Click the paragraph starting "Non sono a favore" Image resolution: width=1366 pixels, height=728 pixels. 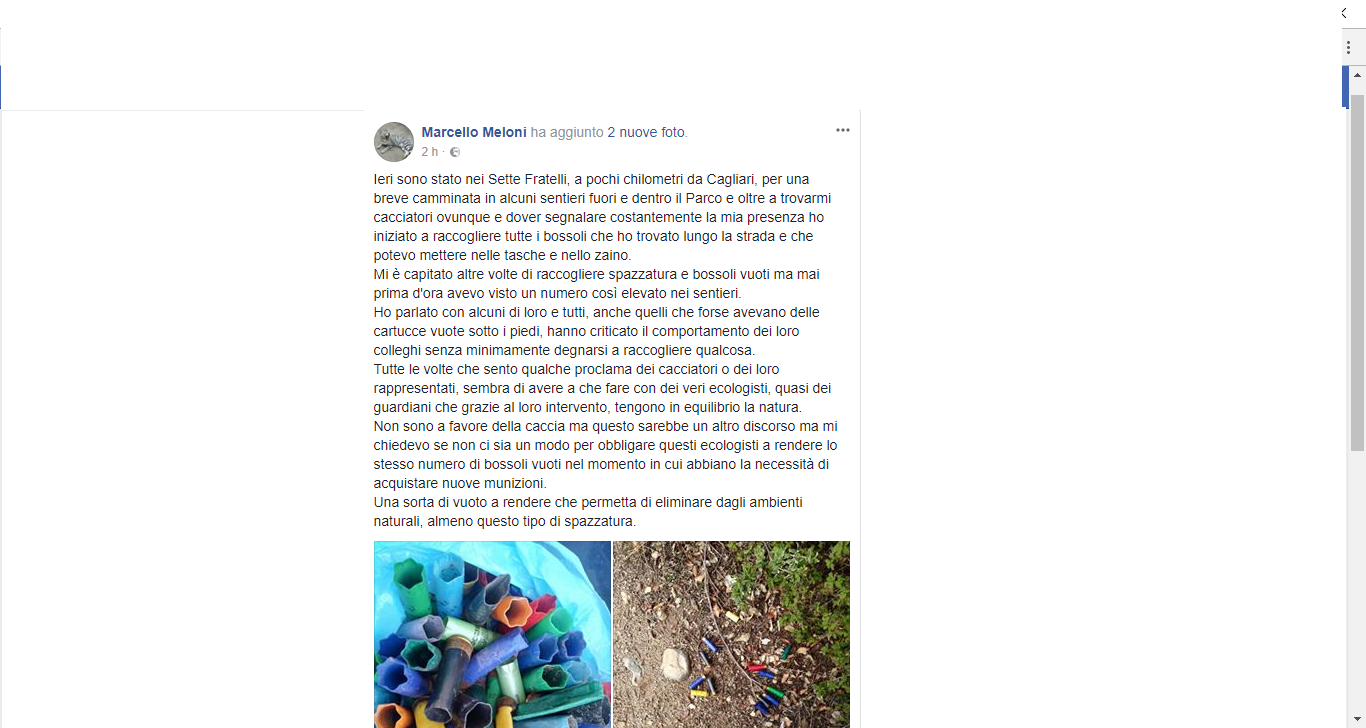click(x=606, y=455)
